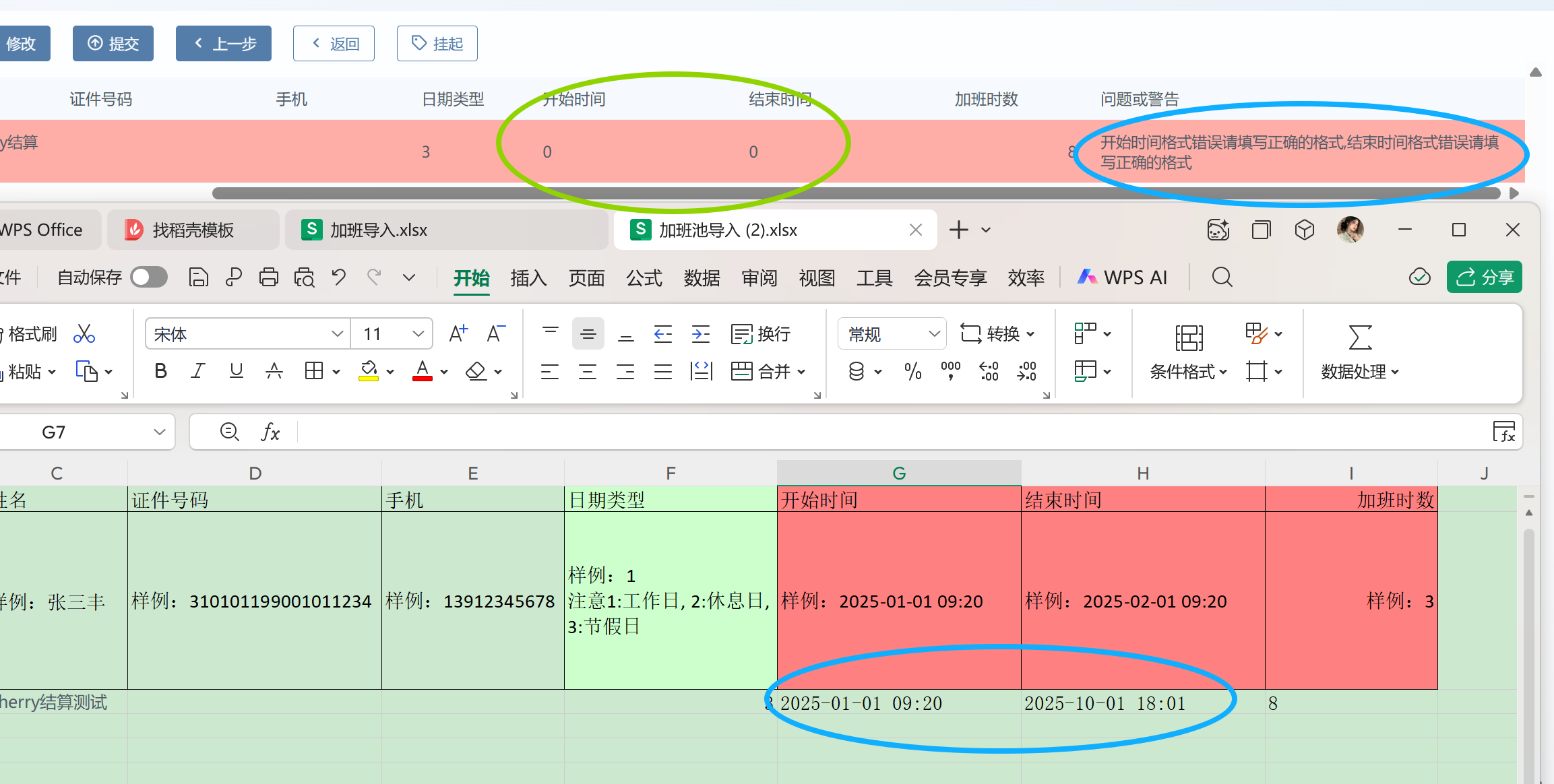
Task: Click the search magnifier in the ribbon
Action: [1222, 277]
